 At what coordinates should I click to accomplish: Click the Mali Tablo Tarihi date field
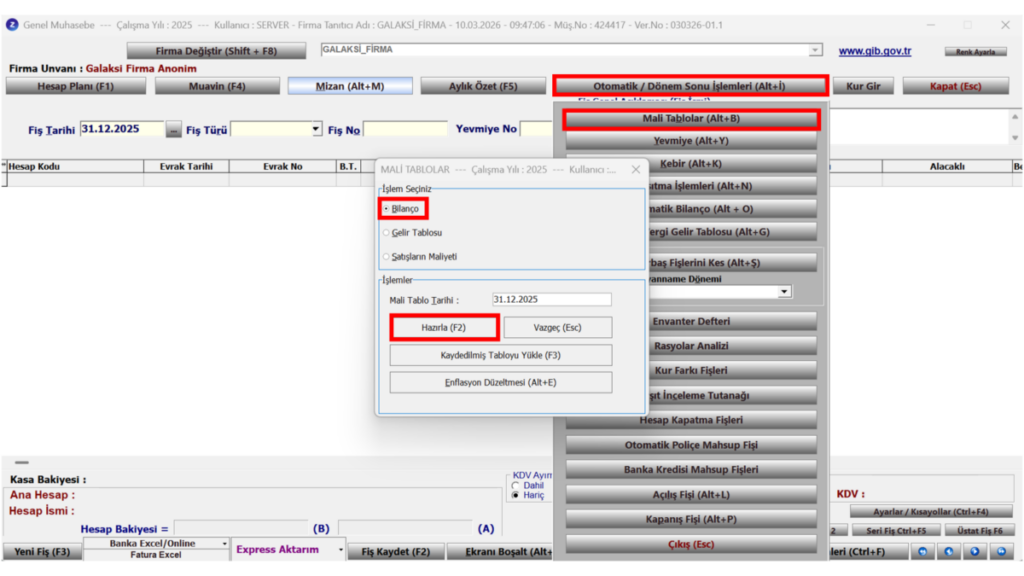pyautogui.click(x=552, y=300)
